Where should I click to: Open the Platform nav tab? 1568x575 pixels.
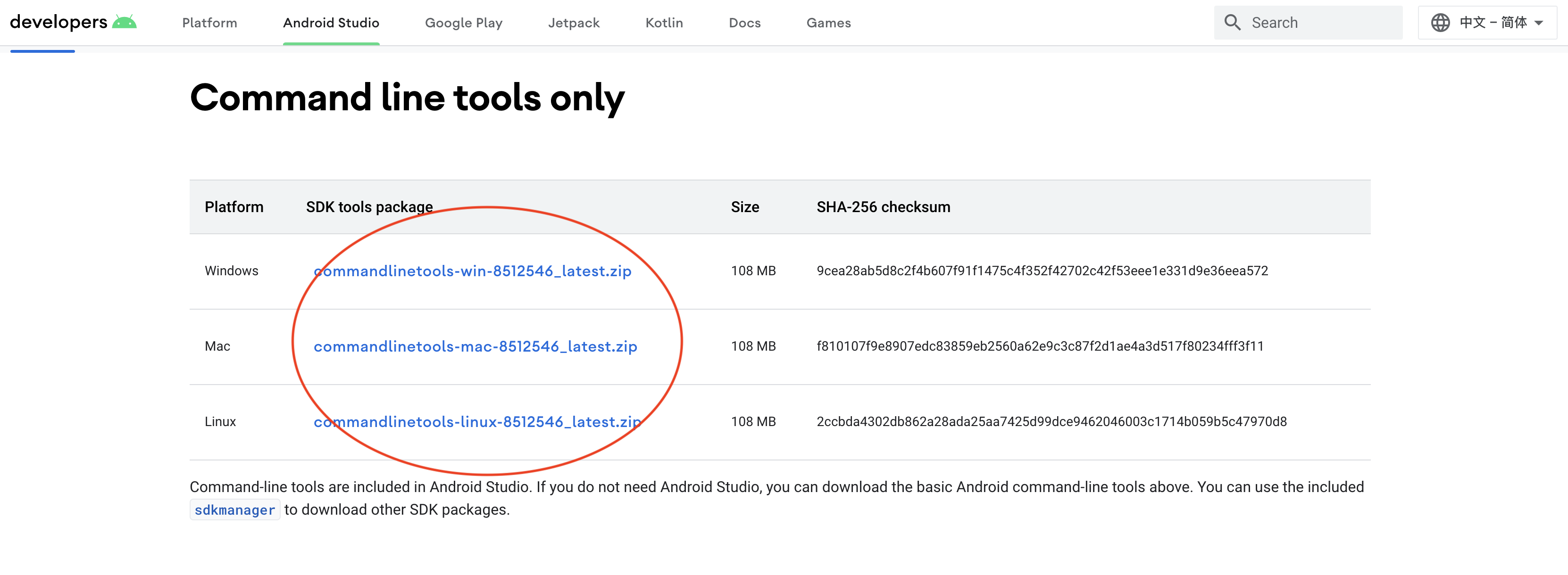(209, 23)
